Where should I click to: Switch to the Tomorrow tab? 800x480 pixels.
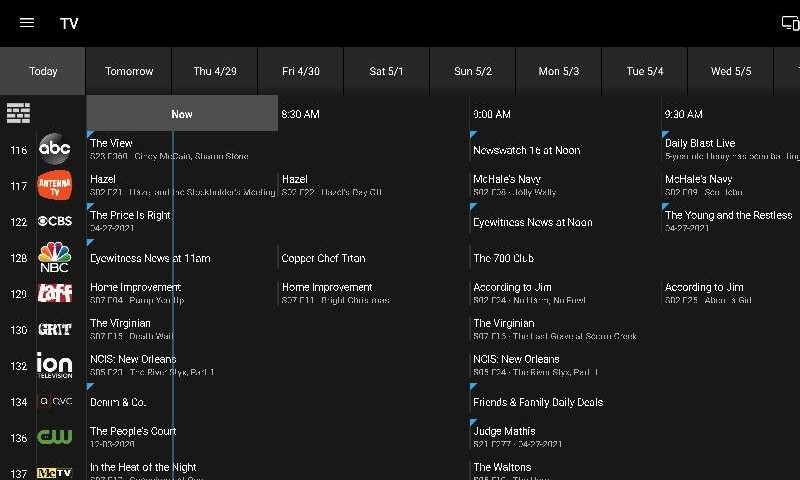point(129,71)
